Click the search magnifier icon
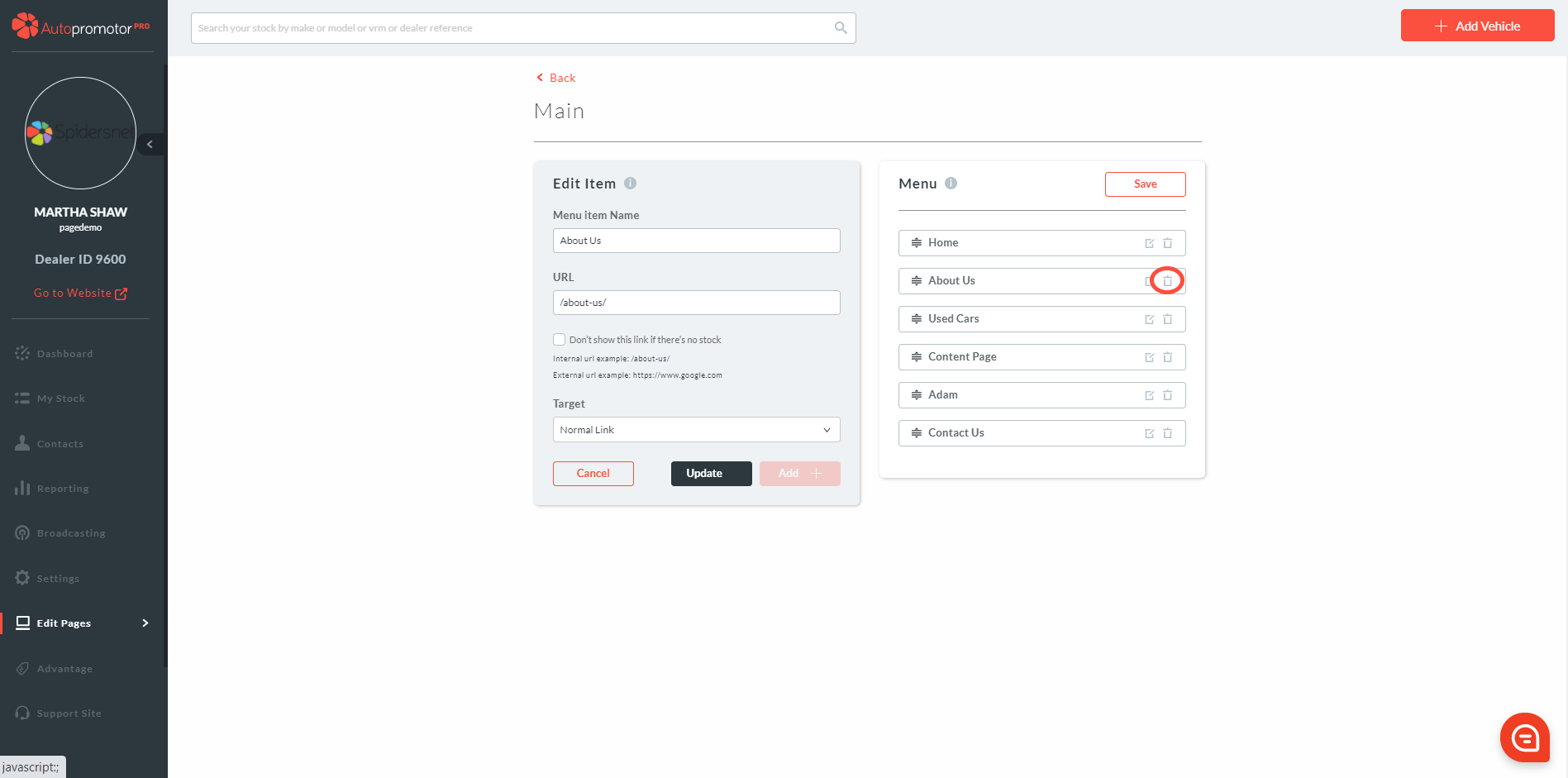1568x778 pixels. pyautogui.click(x=841, y=28)
